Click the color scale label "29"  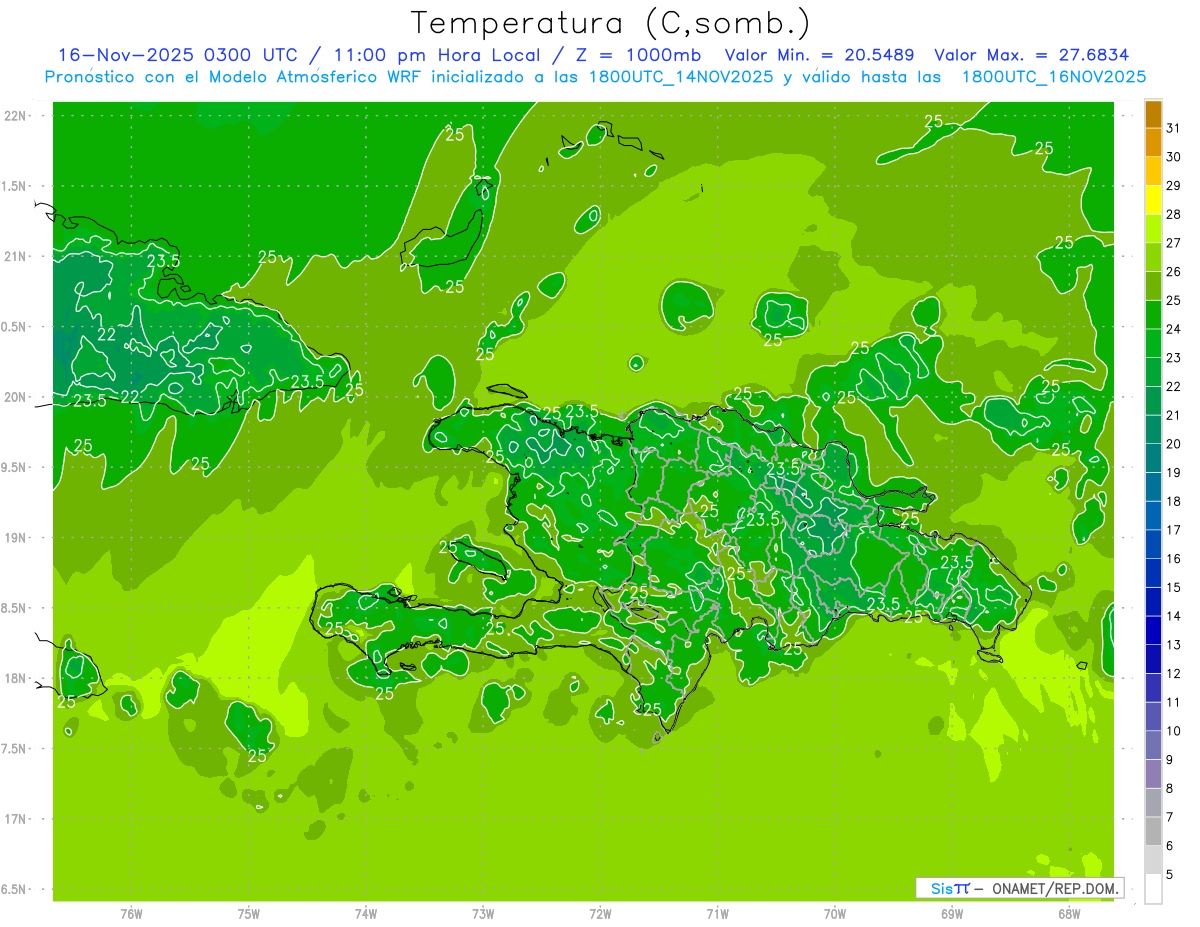1174,185
